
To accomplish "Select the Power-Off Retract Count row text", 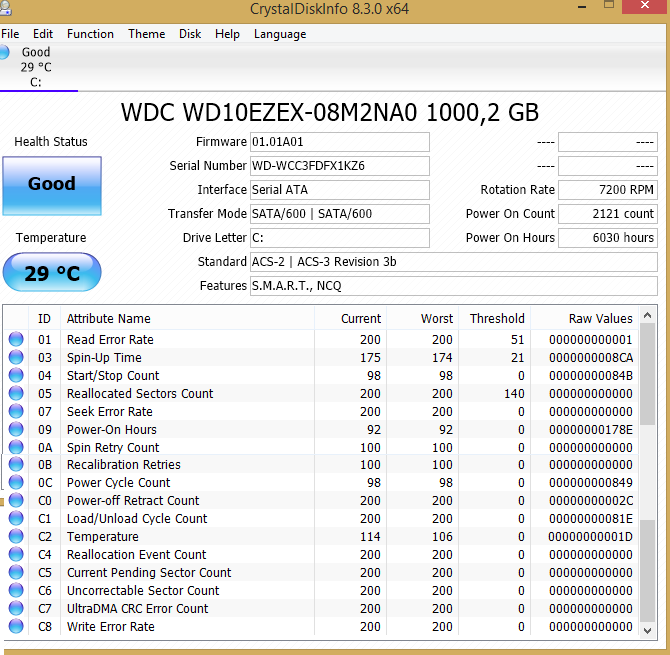I will [x=133, y=500].
